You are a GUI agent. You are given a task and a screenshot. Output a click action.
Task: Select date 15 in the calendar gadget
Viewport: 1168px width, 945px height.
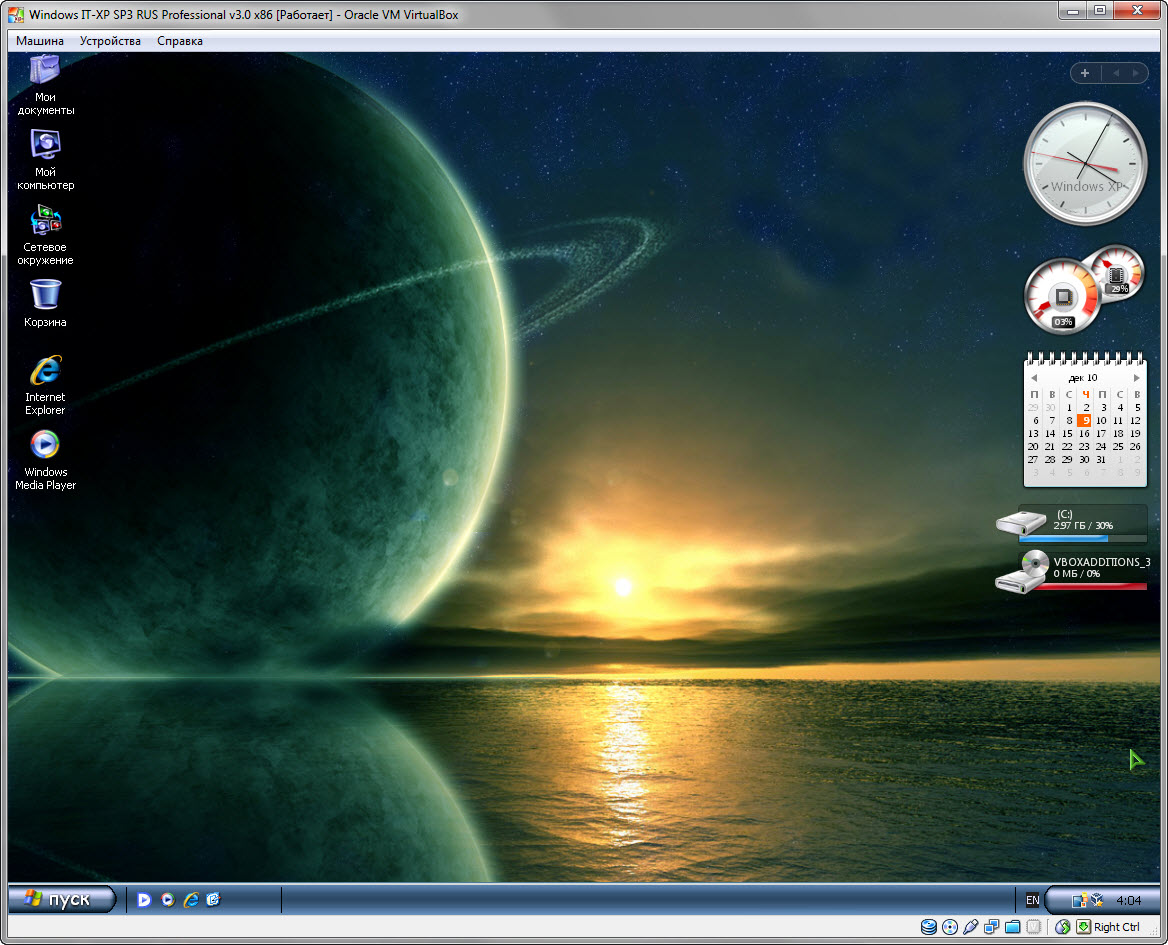(x=1067, y=433)
